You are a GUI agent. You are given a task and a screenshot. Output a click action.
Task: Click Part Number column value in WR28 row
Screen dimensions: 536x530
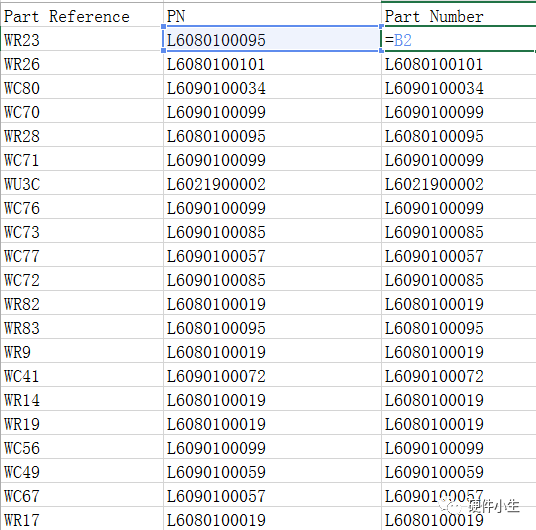(458, 135)
